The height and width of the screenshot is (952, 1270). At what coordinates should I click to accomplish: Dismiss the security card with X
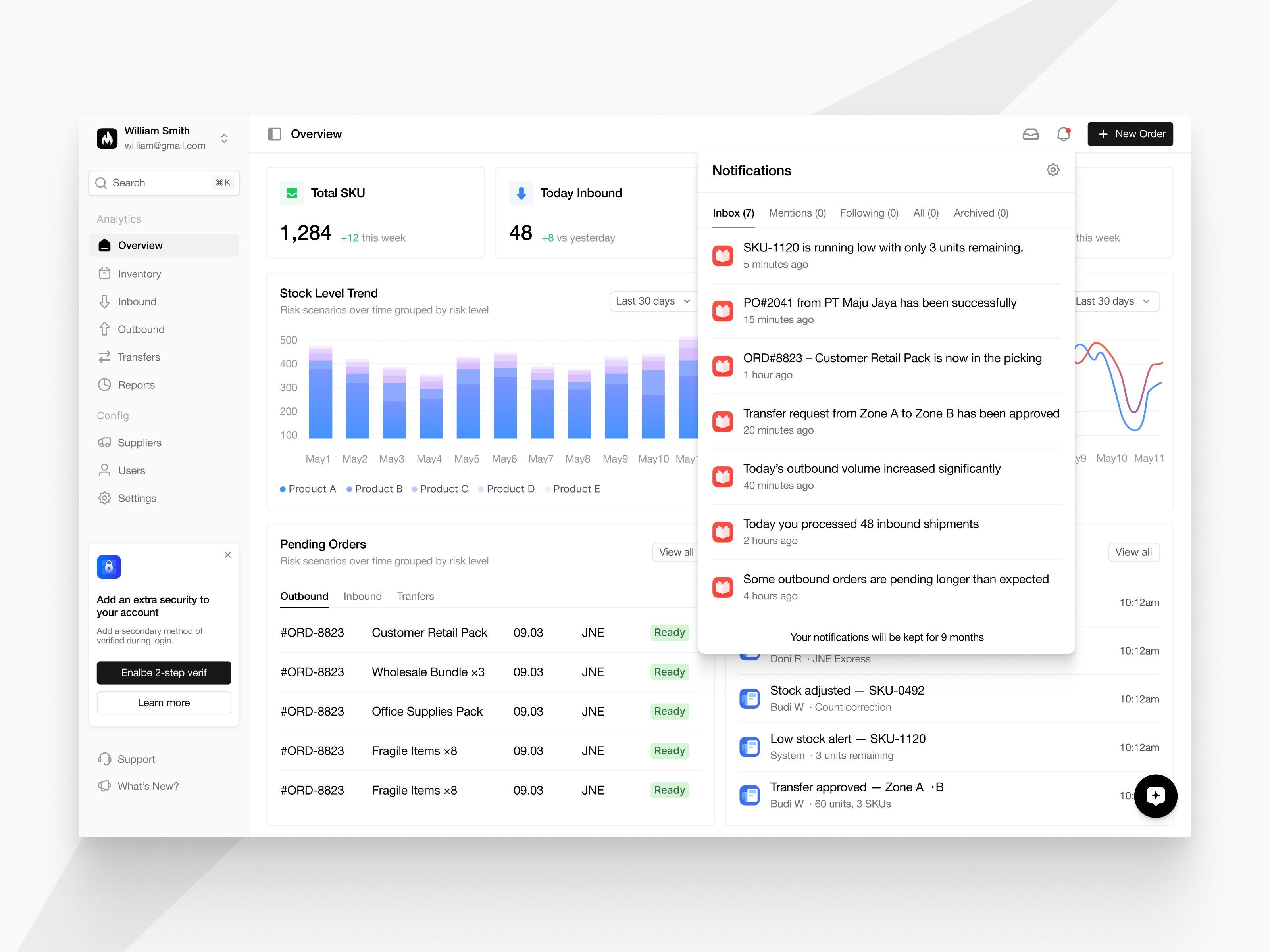coord(227,554)
